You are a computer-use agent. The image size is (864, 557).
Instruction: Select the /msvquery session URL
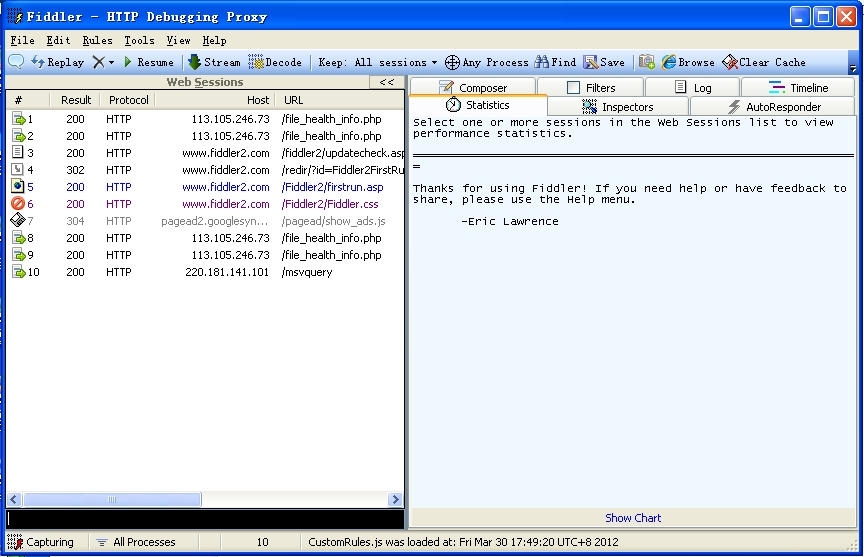click(306, 272)
